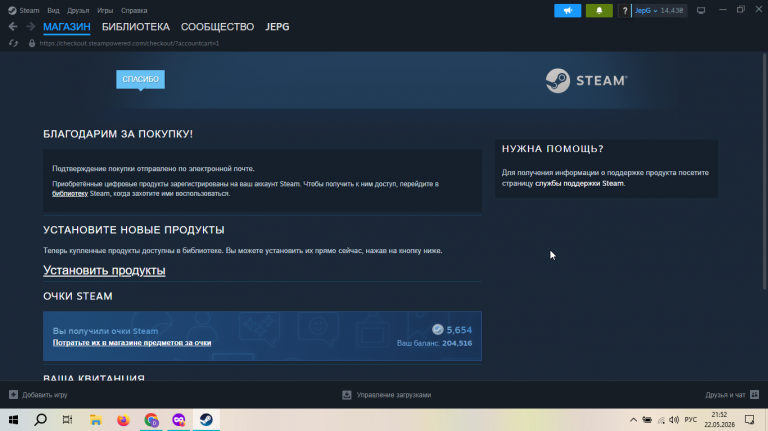Click the lock icon beside the URL
Viewport: 768px width, 431px height.
tap(32, 44)
